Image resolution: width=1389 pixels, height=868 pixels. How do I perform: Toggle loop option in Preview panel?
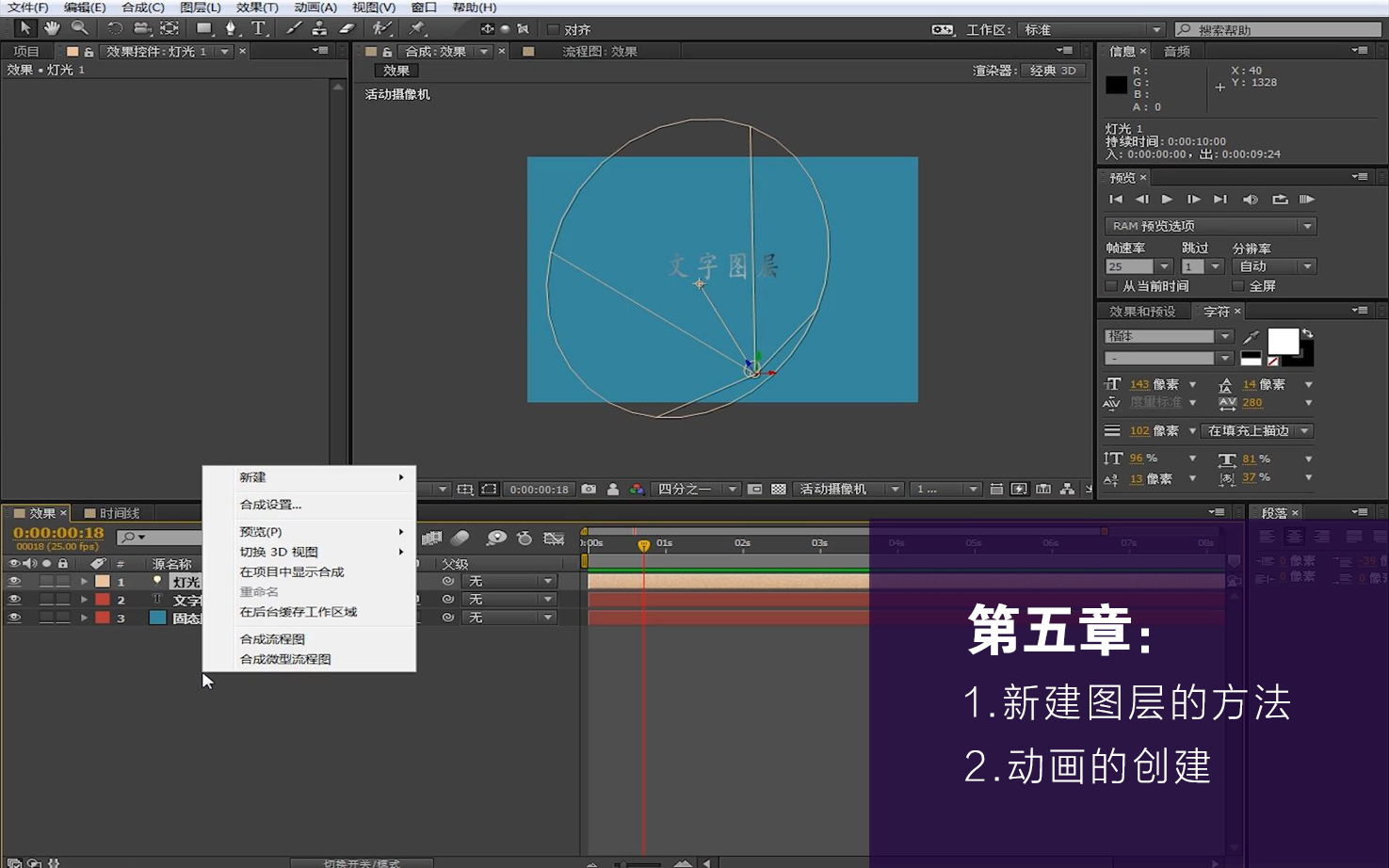[1280, 200]
